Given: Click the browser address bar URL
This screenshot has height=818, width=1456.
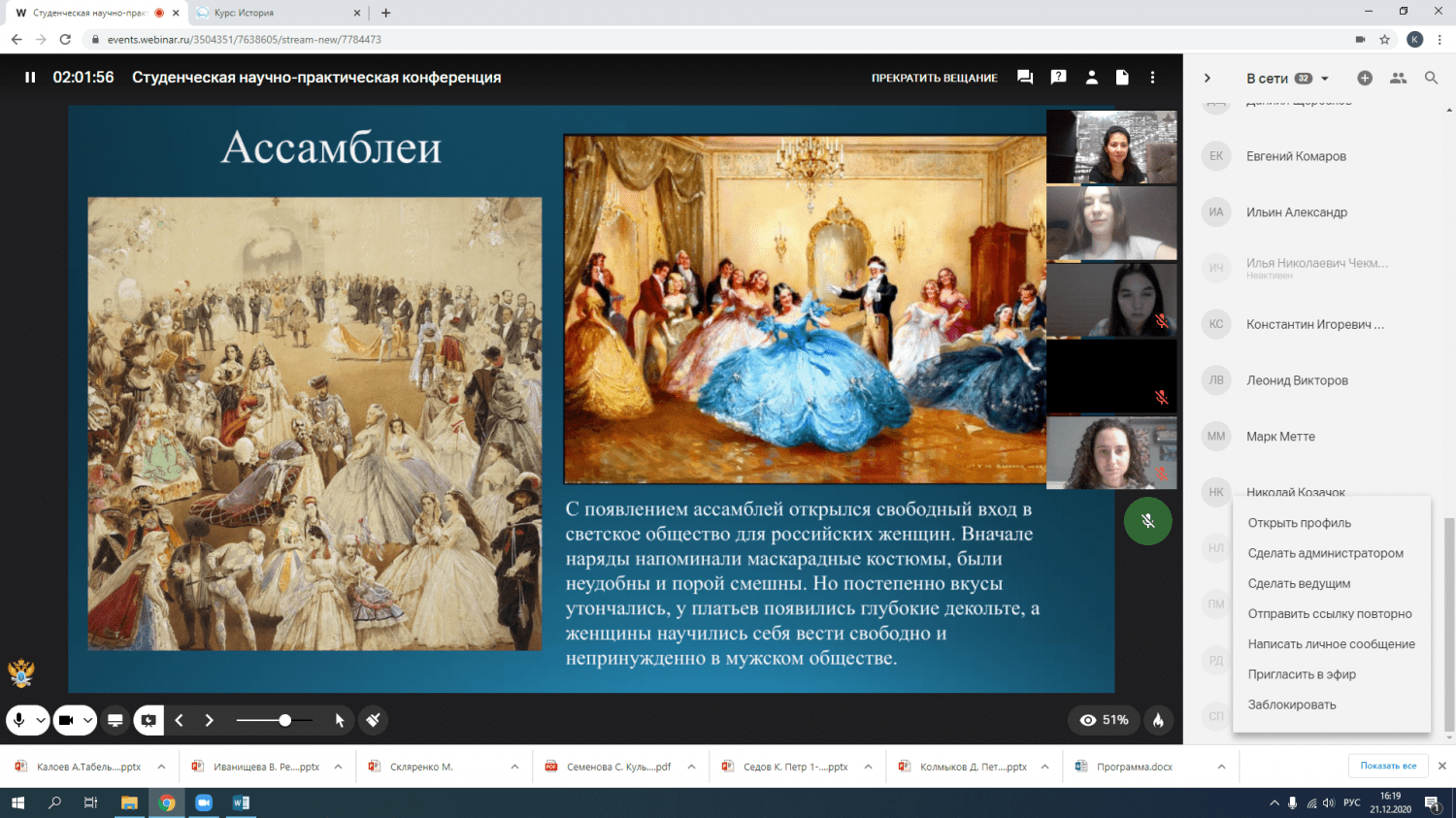Looking at the screenshot, I should click(x=244, y=40).
